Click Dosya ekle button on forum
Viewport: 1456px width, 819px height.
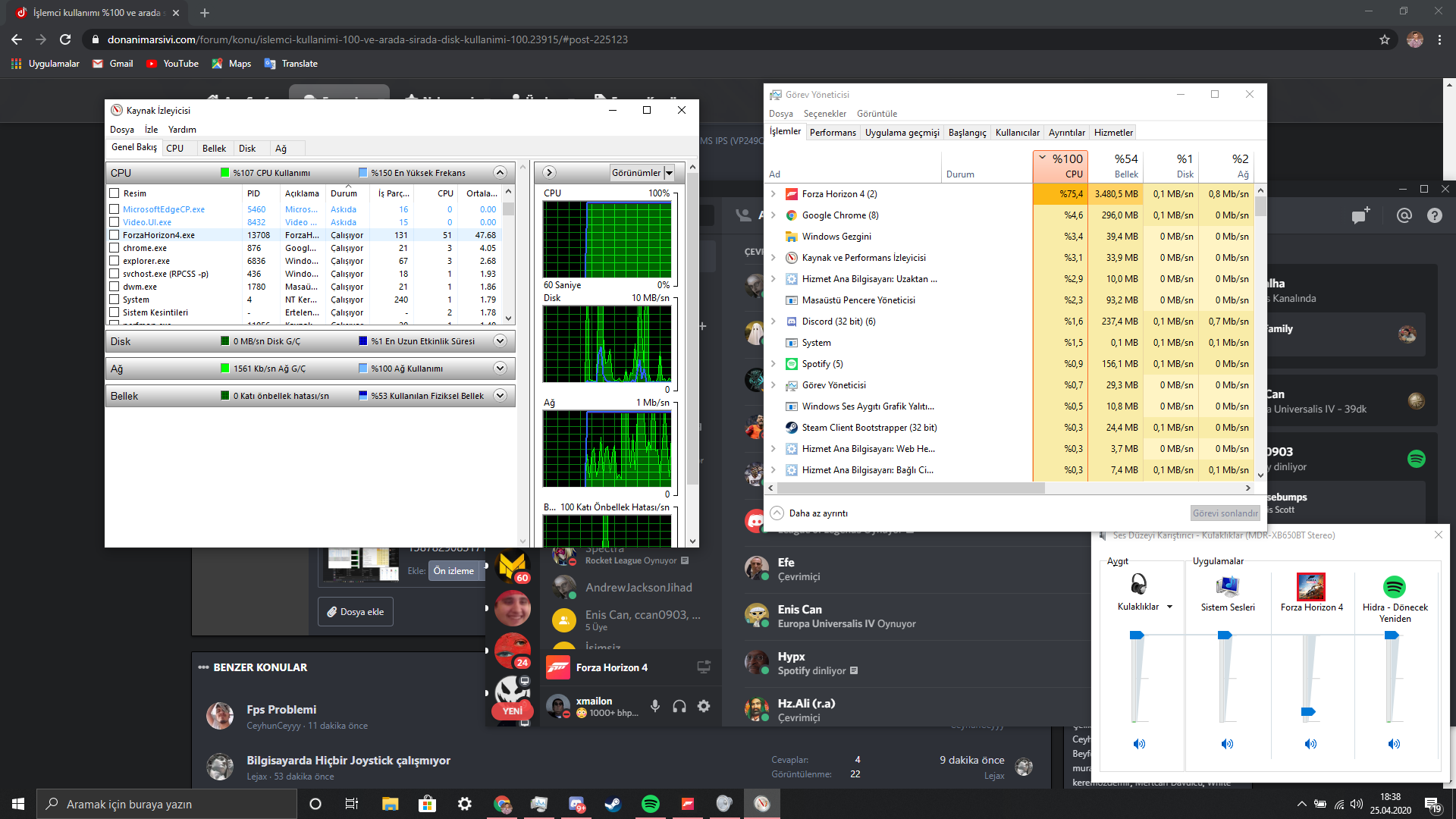tap(356, 612)
